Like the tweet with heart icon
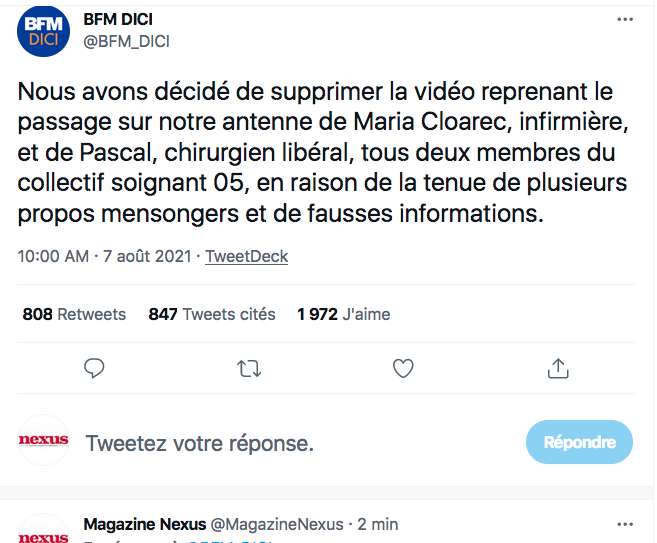Image resolution: width=657 pixels, height=543 pixels. (x=403, y=368)
